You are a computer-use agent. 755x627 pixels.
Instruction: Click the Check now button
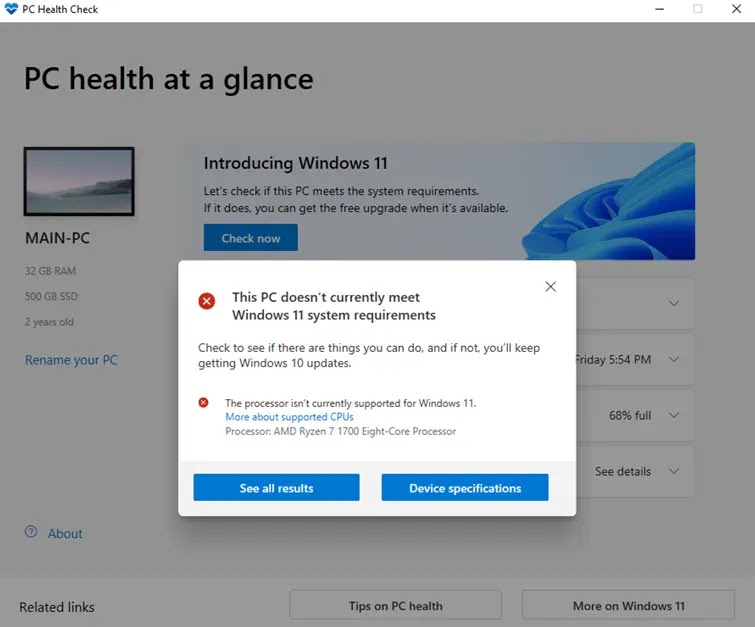[250, 237]
